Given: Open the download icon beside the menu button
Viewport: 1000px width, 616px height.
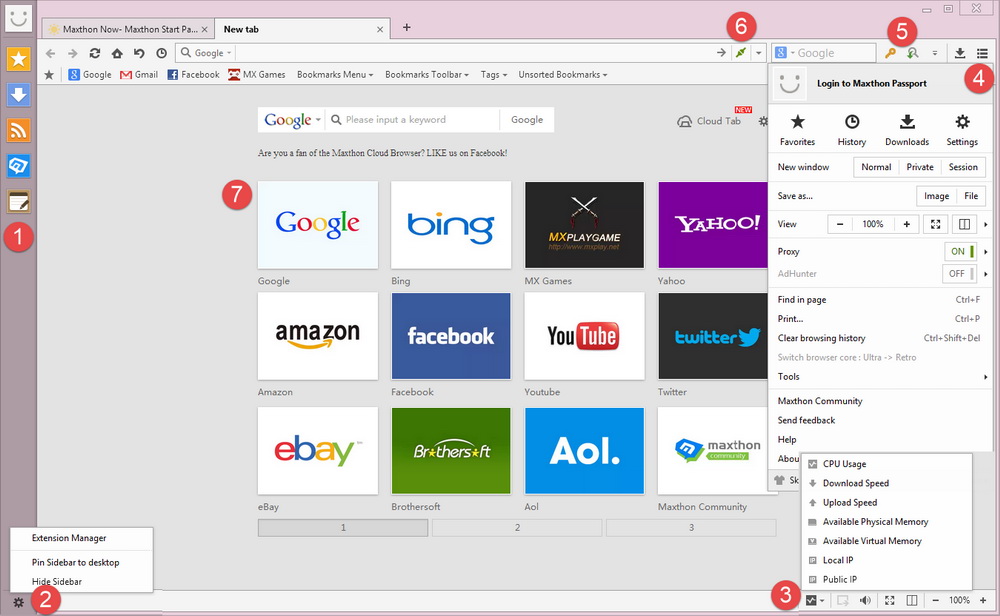Looking at the screenshot, I should click(x=959, y=53).
